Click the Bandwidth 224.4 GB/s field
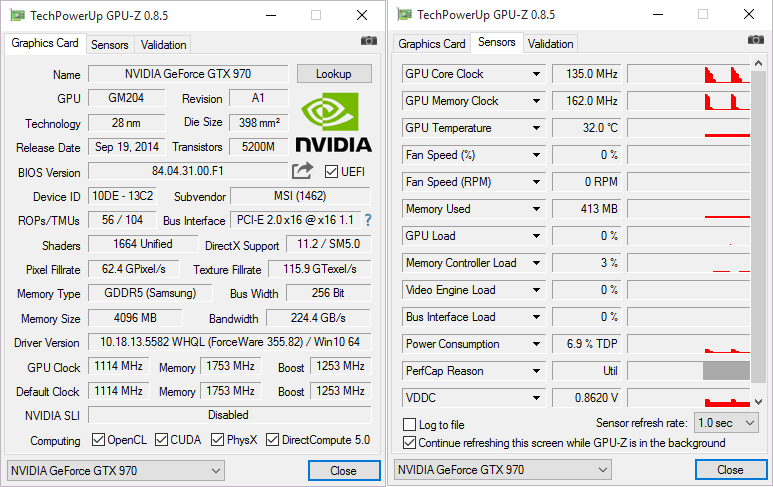This screenshot has width=773, height=487. tap(318, 318)
